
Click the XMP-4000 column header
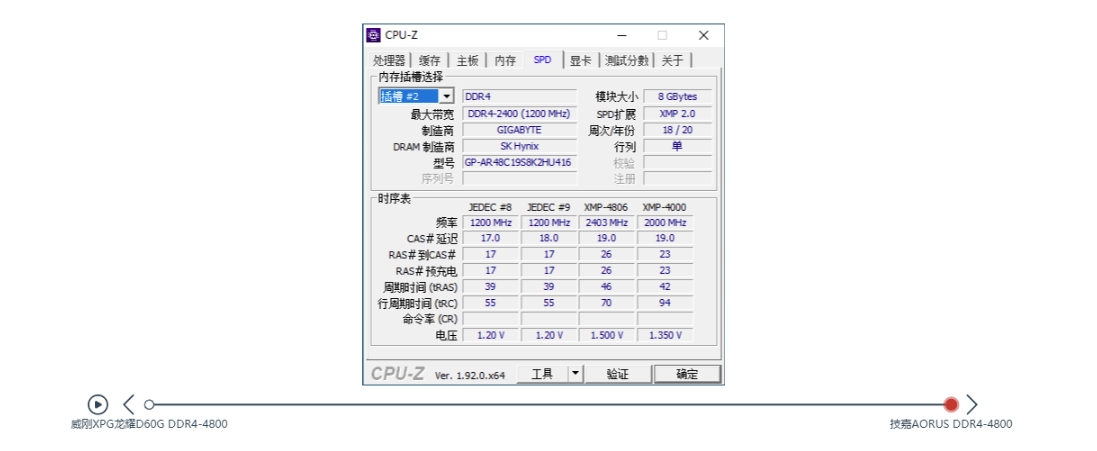point(665,208)
